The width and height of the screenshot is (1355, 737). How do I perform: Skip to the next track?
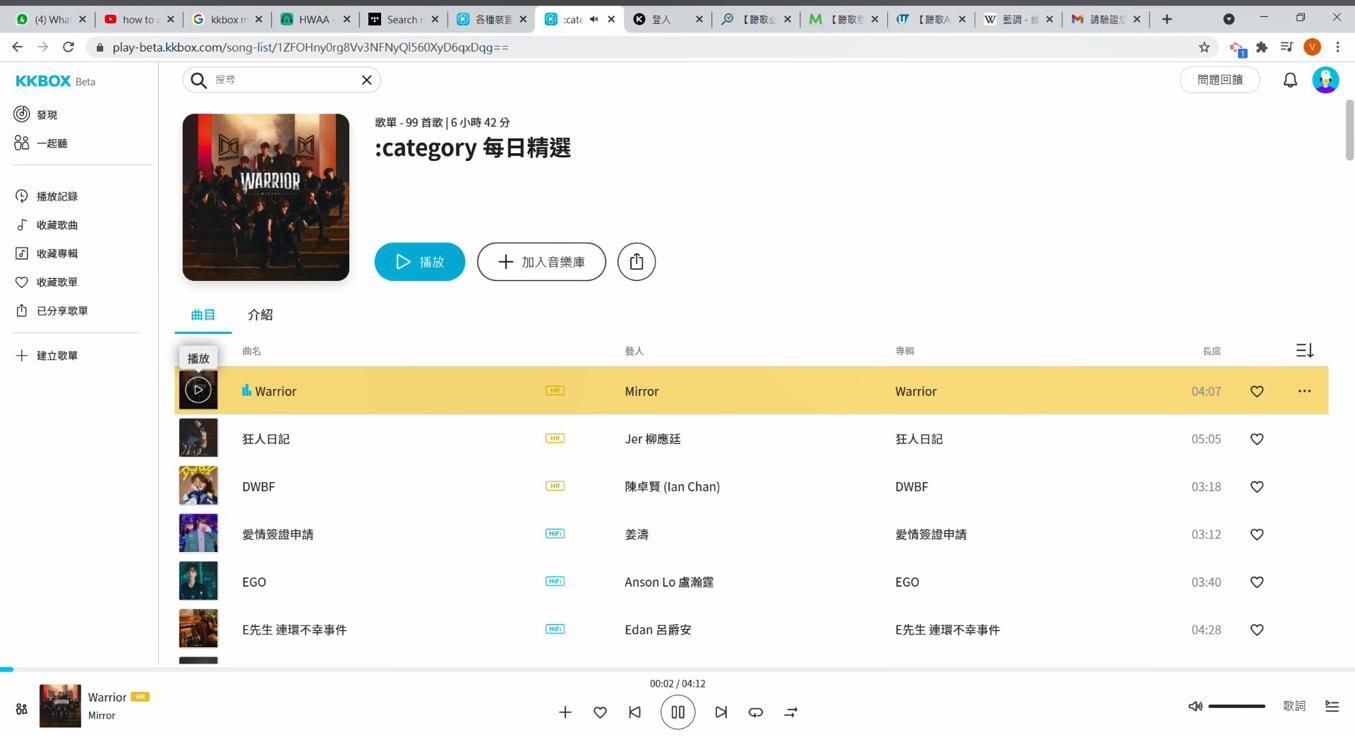pyautogui.click(x=721, y=712)
